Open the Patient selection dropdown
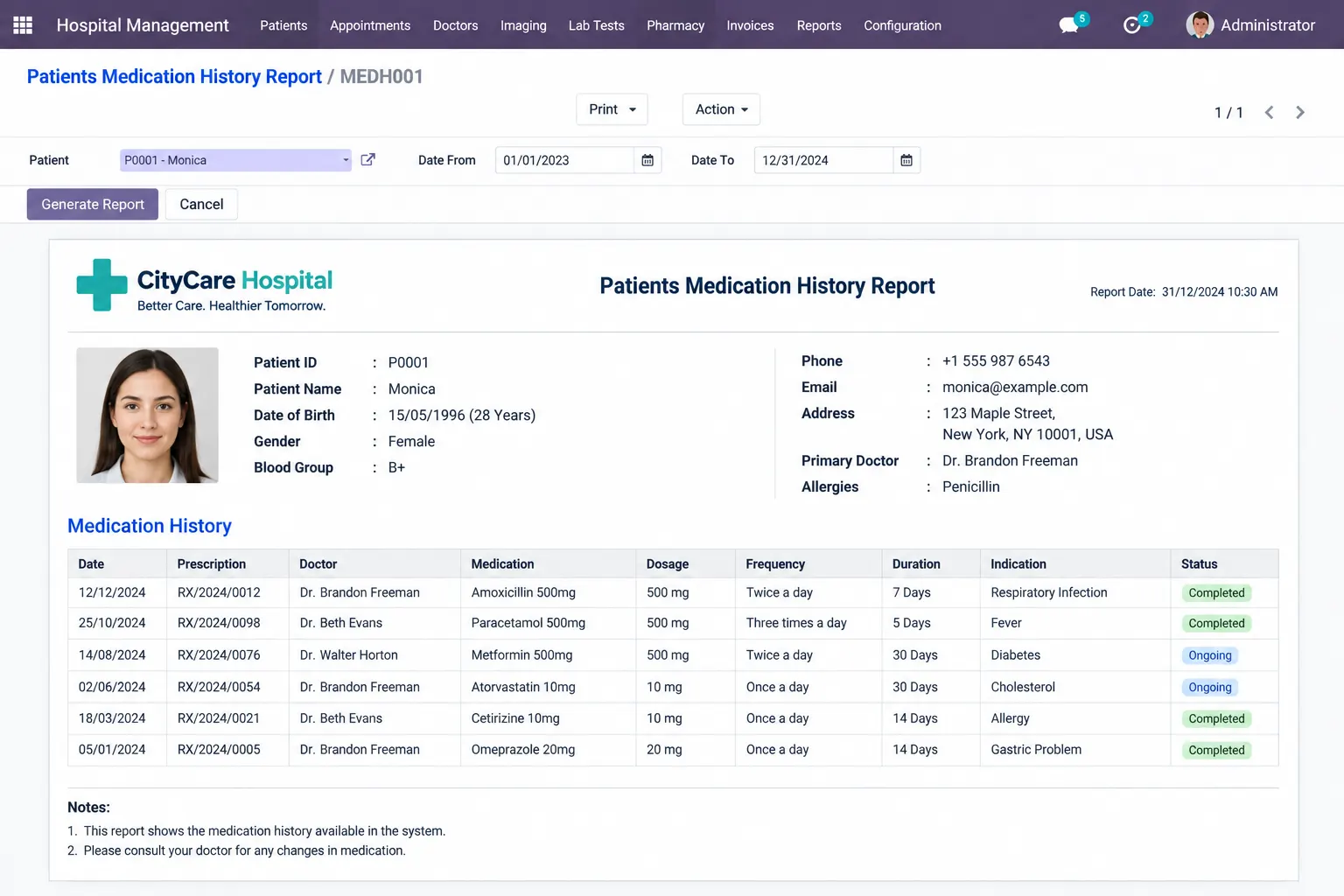Viewport: 1344px width, 896px height. (235, 160)
